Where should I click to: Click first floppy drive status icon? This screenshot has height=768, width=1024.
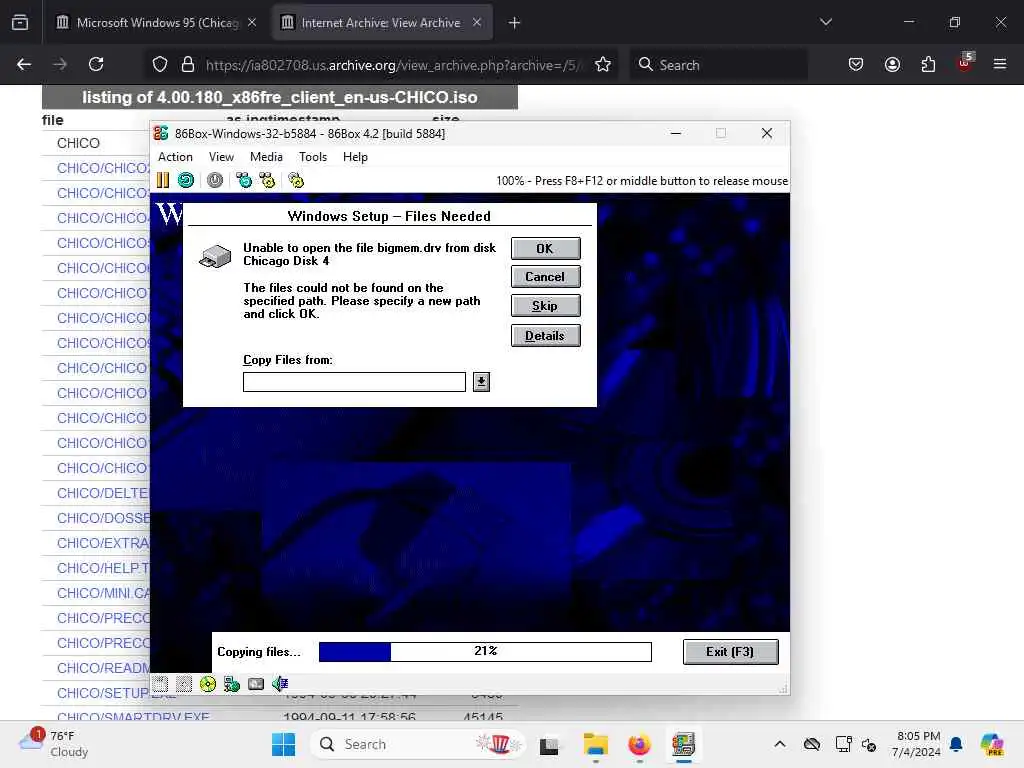pos(161,684)
